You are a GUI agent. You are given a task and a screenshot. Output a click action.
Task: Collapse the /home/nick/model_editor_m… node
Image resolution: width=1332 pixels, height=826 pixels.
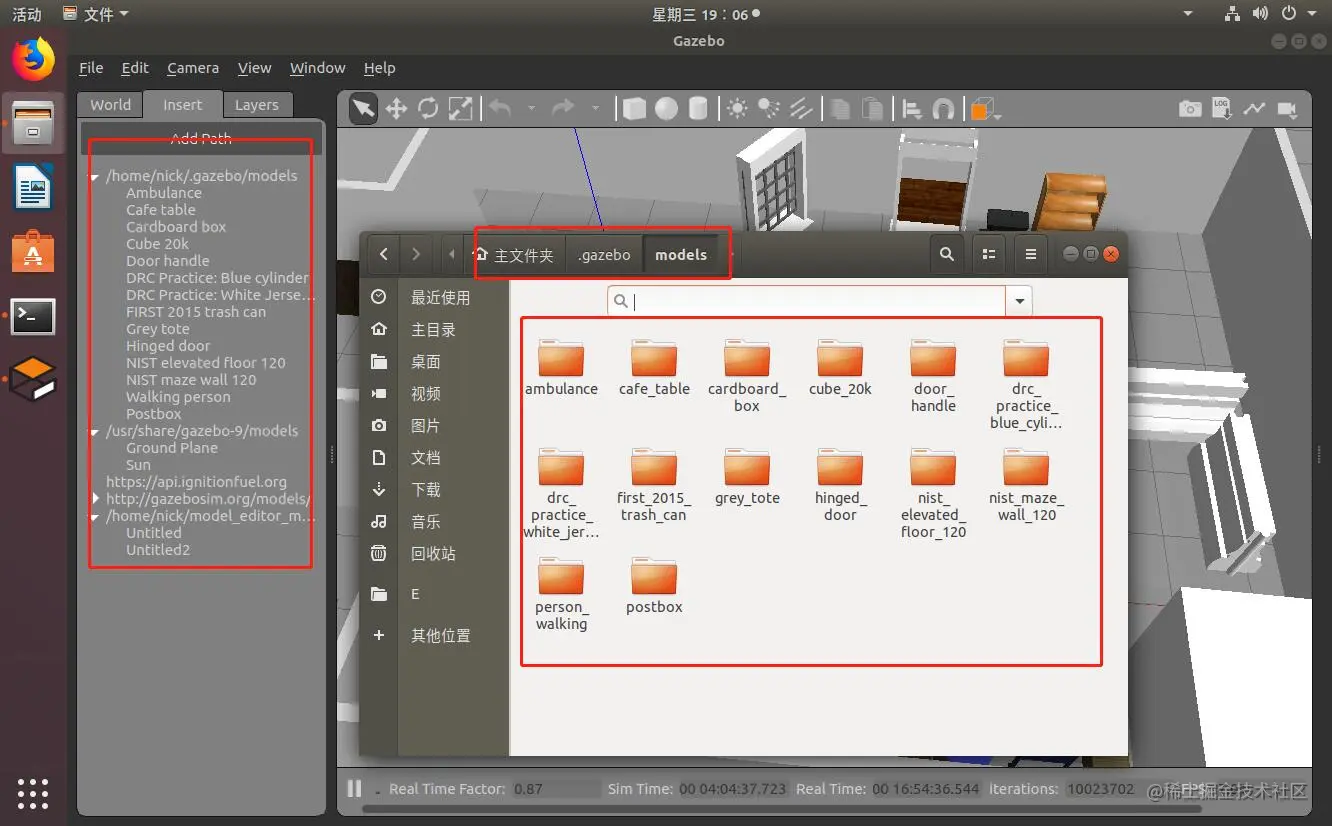tap(95, 517)
